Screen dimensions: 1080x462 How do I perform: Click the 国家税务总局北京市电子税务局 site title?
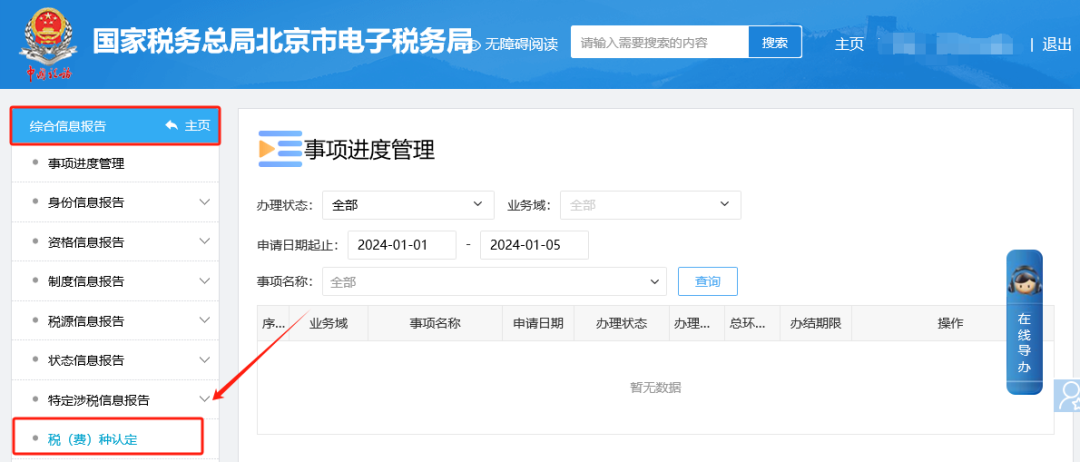[x=282, y=42]
